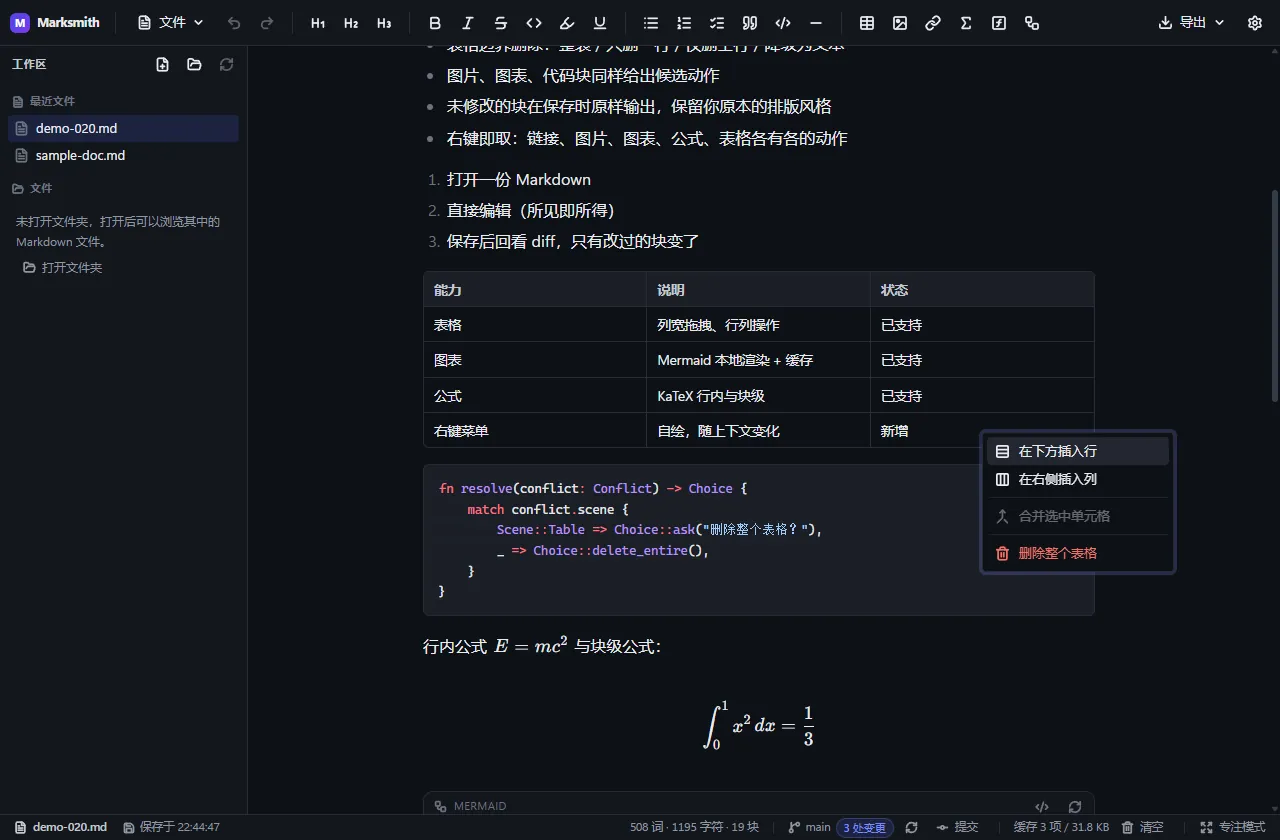1280x840 pixels.
Task: Insert a block quote
Action: (x=750, y=23)
